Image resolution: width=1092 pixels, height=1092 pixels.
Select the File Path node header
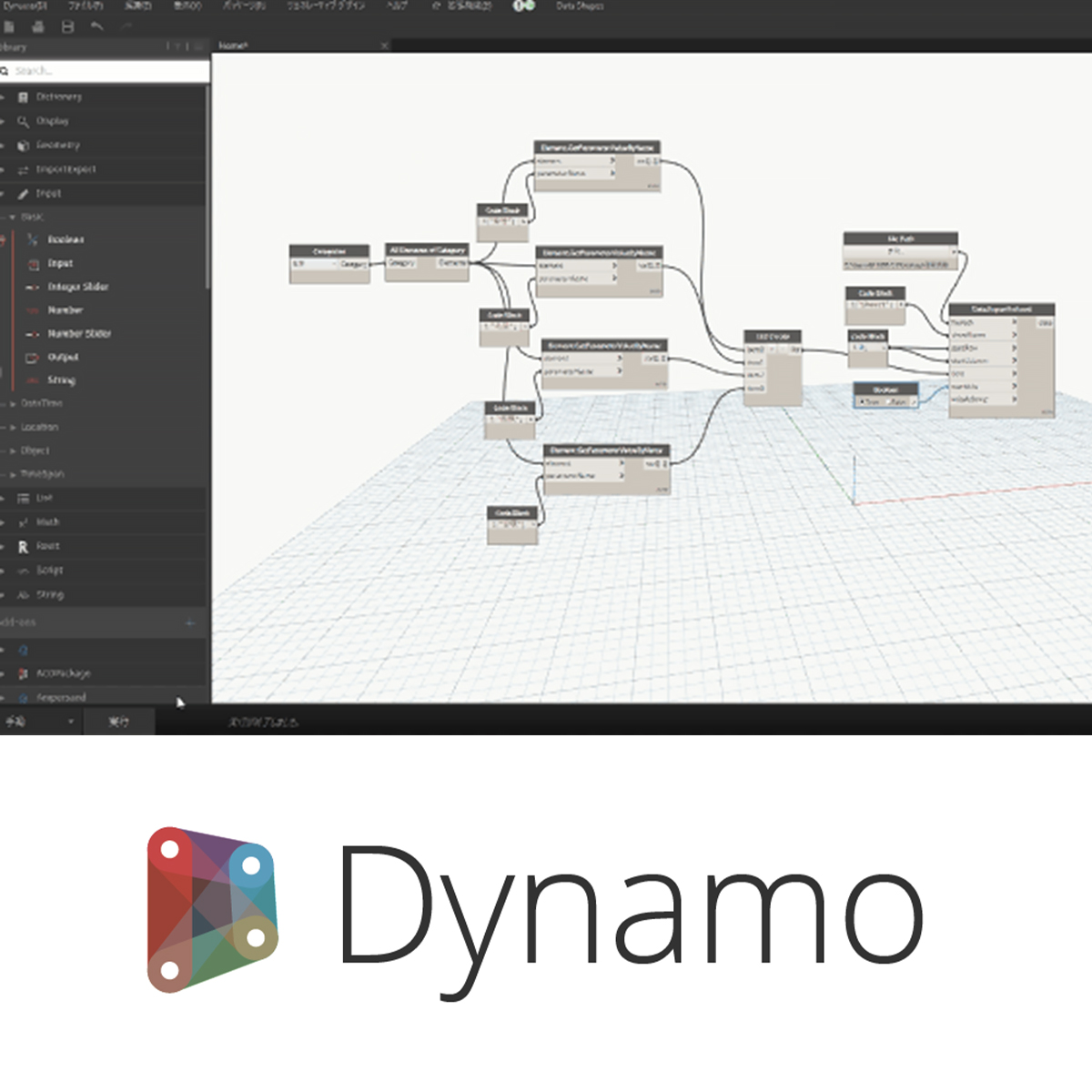pyautogui.click(x=900, y=238)
